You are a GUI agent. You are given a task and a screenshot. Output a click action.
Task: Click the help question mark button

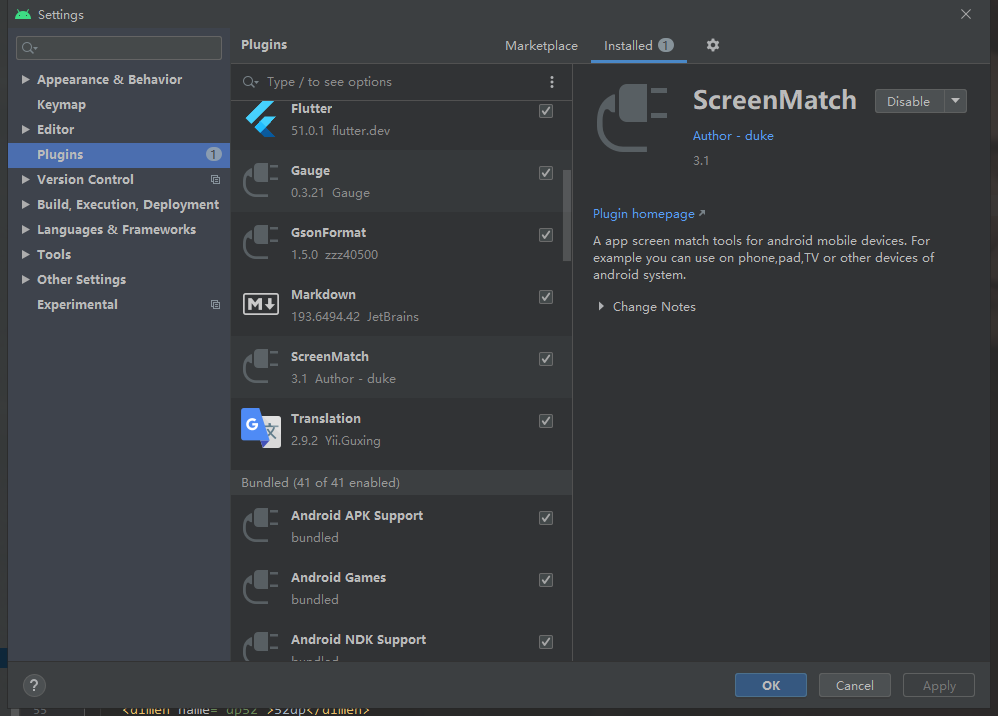click(x=34, y=685)
